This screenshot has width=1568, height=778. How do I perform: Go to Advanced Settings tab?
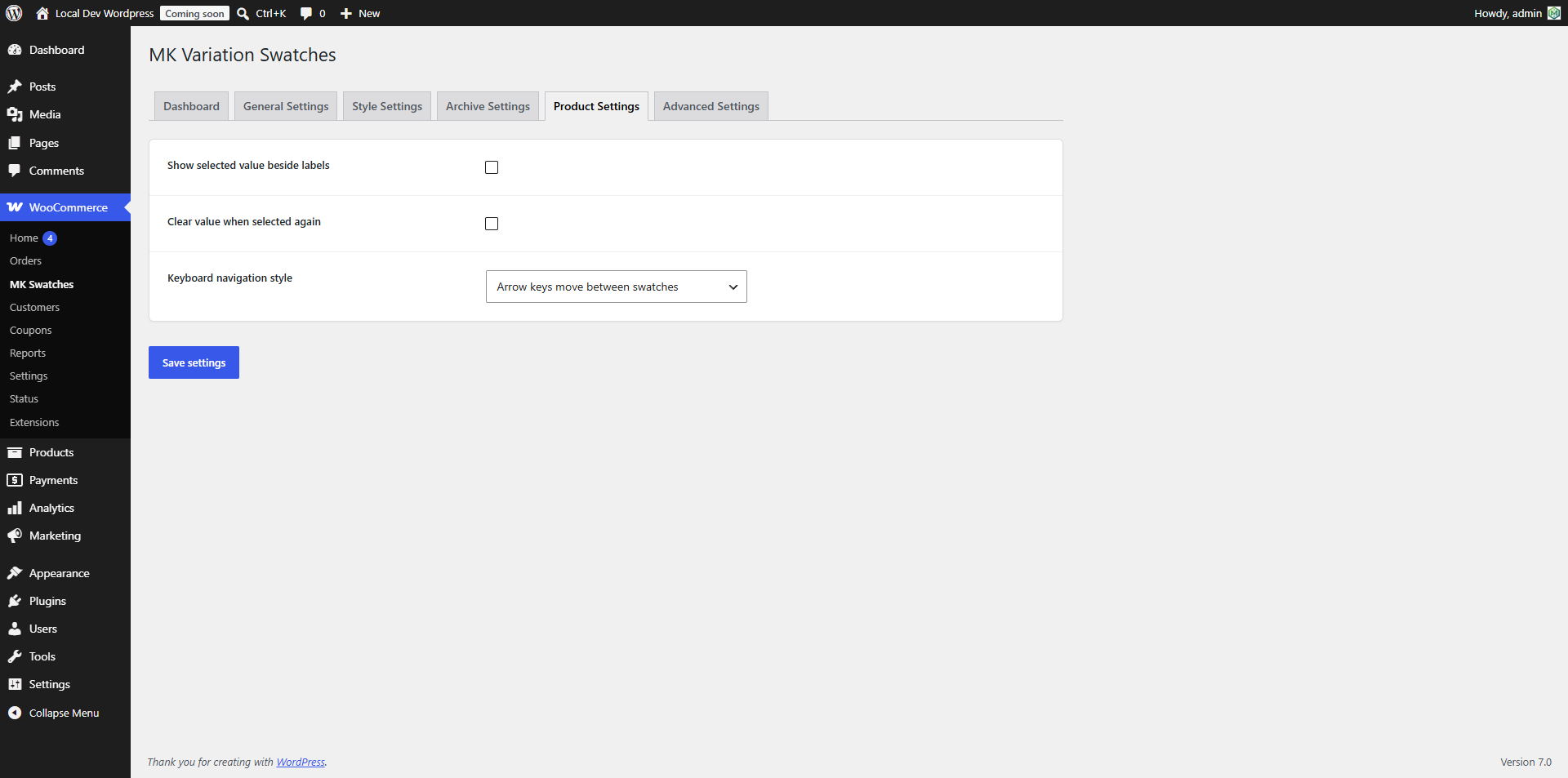click(711, 106)
